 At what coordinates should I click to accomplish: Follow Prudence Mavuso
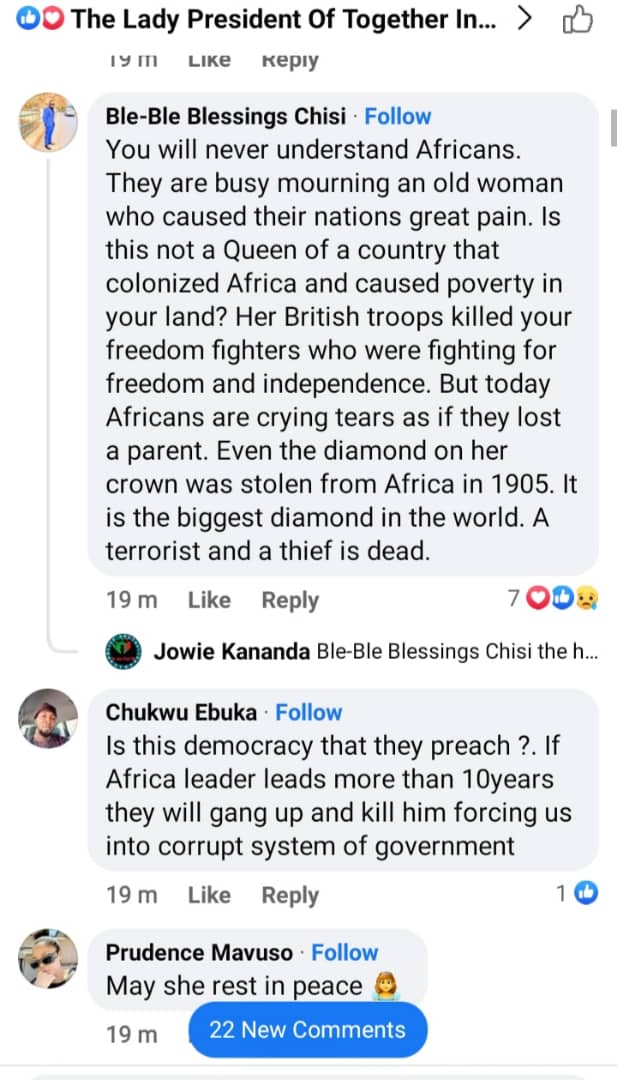click(345, 952)
